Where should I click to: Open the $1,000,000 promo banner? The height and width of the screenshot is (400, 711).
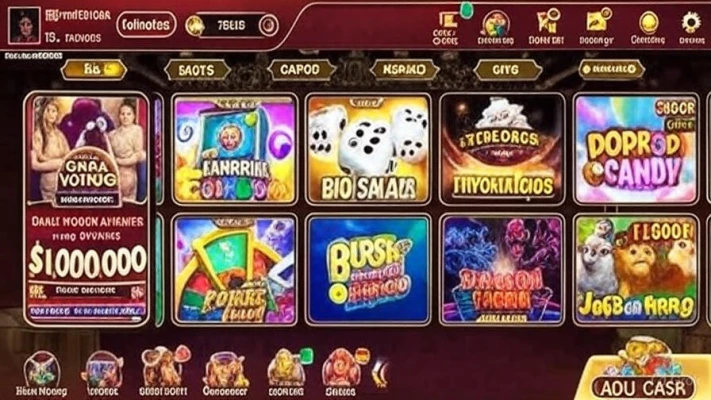point(87,209)
